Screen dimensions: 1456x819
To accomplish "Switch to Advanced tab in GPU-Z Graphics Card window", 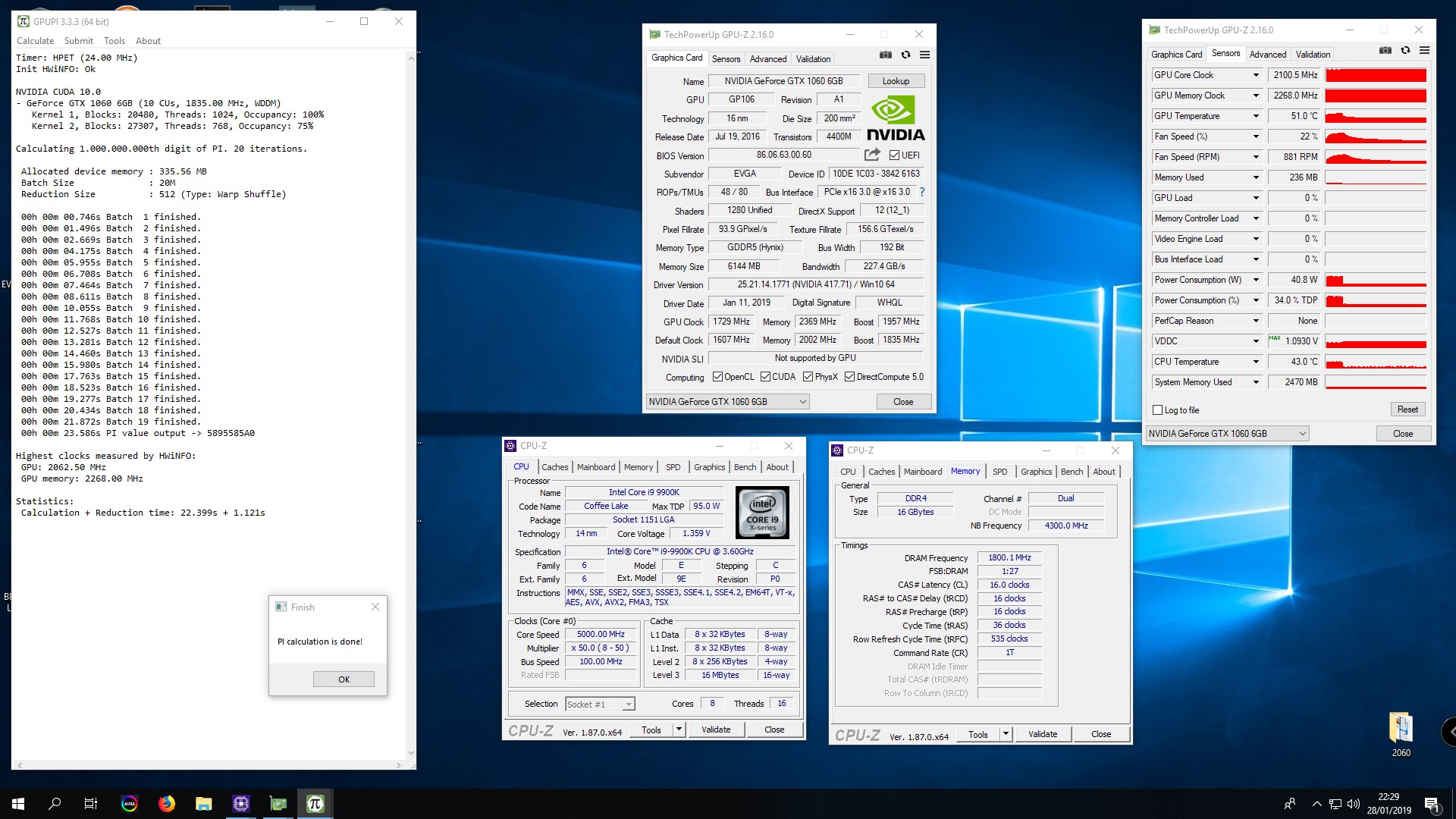I will [768, 59].
